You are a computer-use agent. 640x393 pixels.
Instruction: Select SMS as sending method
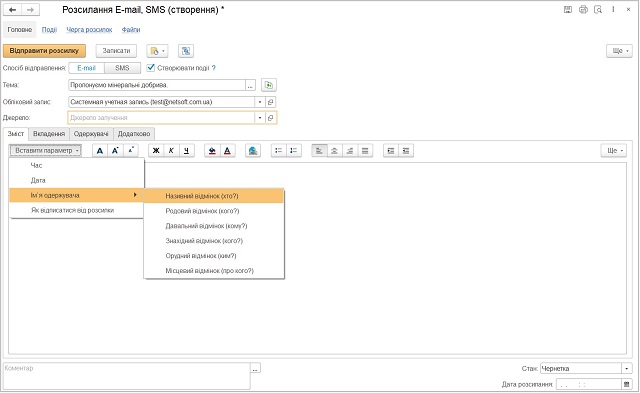point(122,68)
